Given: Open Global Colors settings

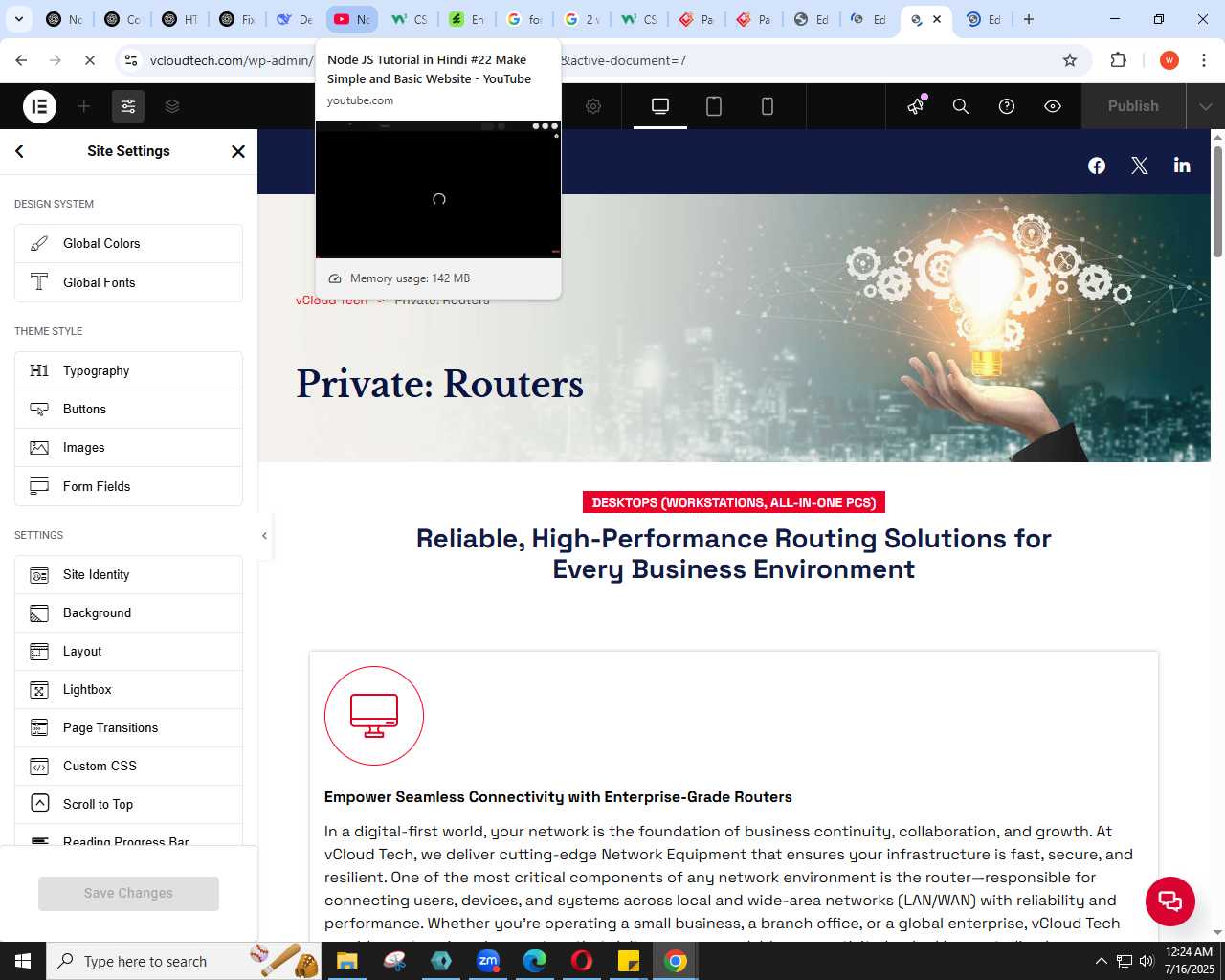Looking at the screenshot, I should tap(128, 244).
